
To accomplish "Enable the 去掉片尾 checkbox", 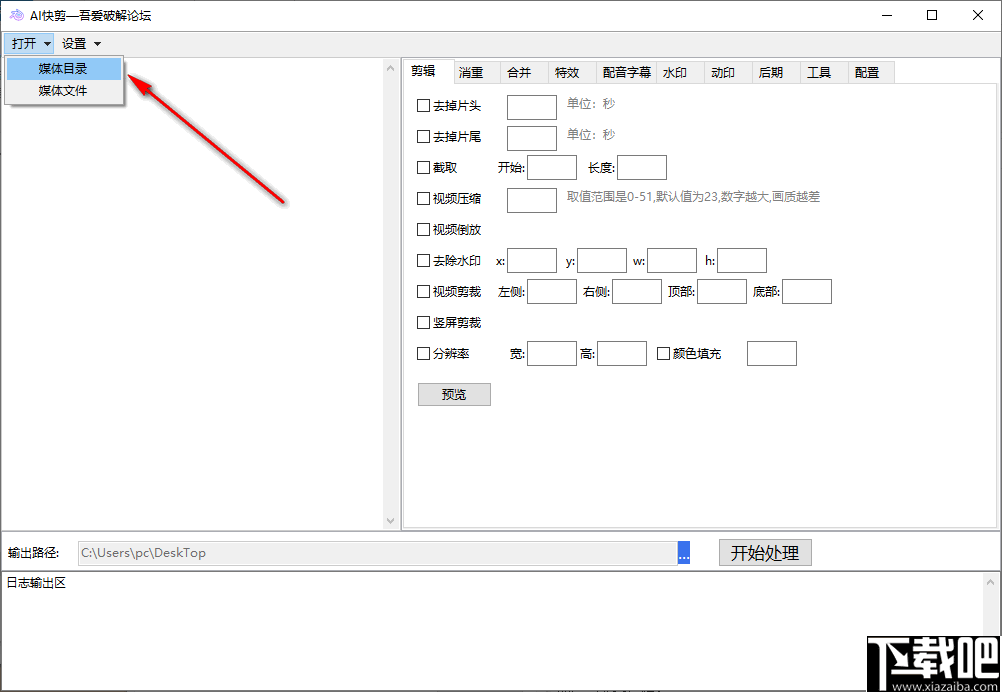I will click(423, 137).
